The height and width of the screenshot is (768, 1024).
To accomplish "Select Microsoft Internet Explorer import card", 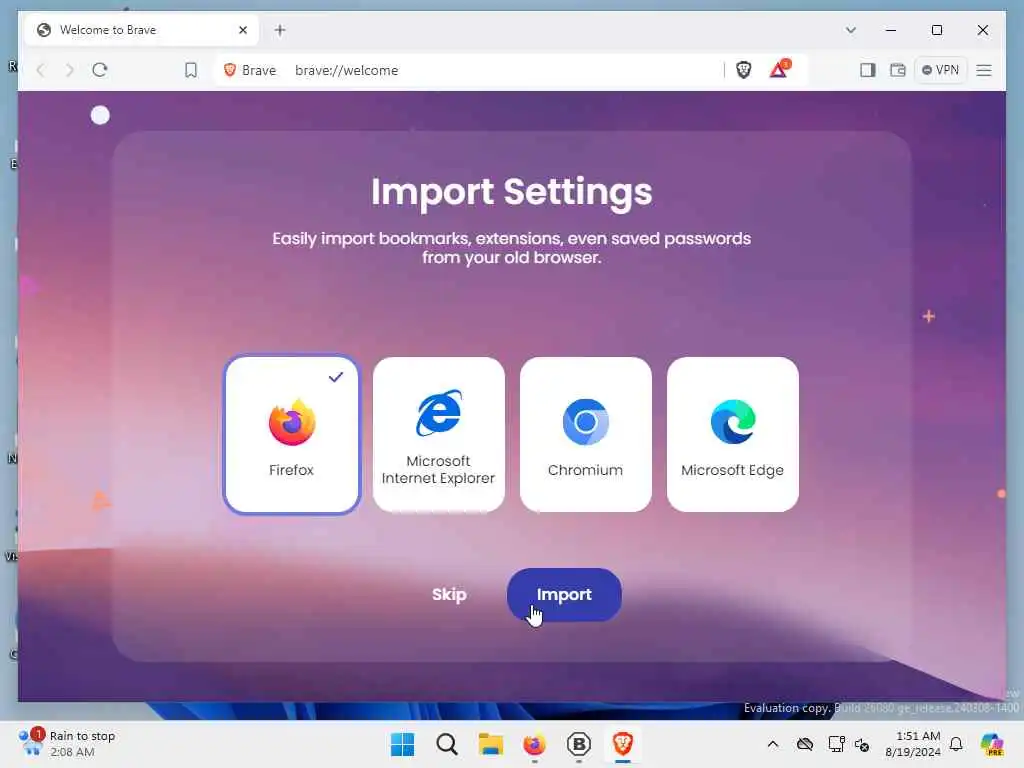I will tap(438, 434).
